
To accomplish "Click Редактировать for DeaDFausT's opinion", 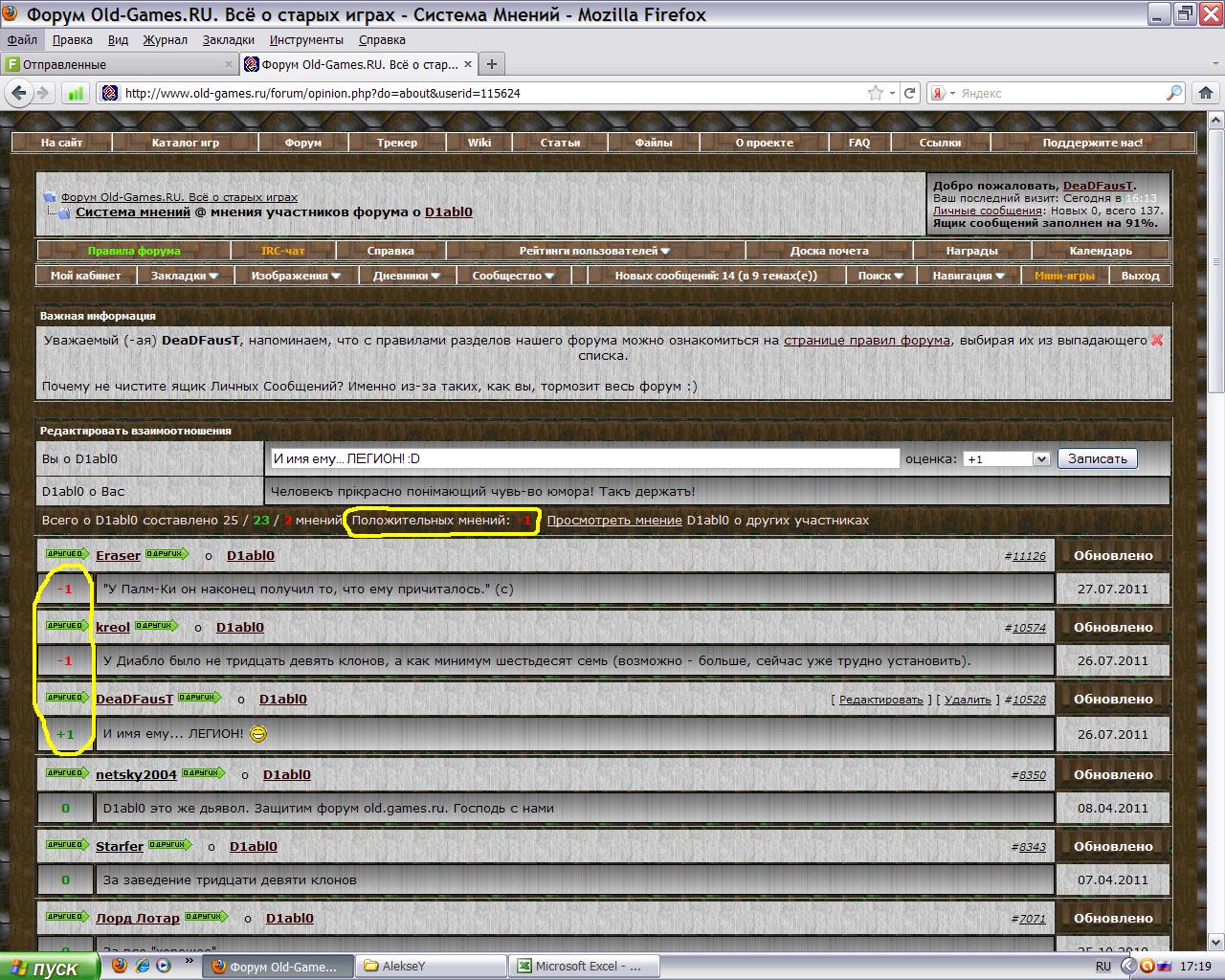I will 880,700.
